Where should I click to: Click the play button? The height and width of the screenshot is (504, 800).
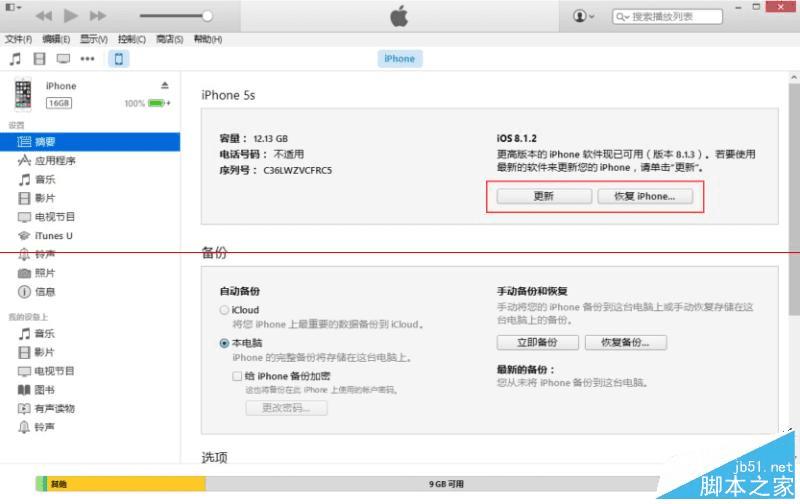(70, 16)
